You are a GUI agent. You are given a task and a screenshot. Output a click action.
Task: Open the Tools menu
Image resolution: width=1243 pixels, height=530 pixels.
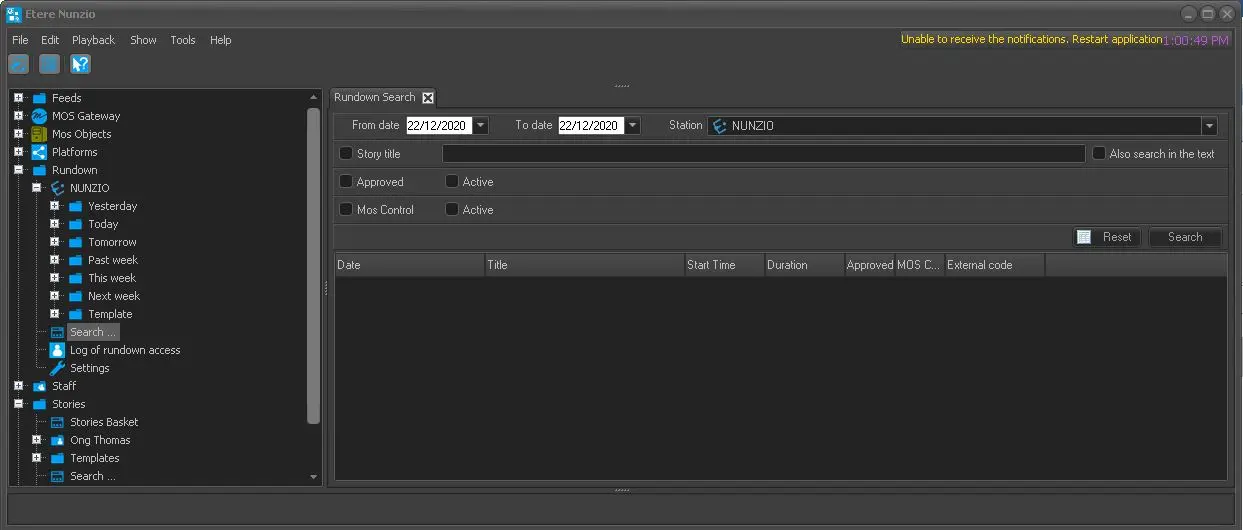point(183,40)
